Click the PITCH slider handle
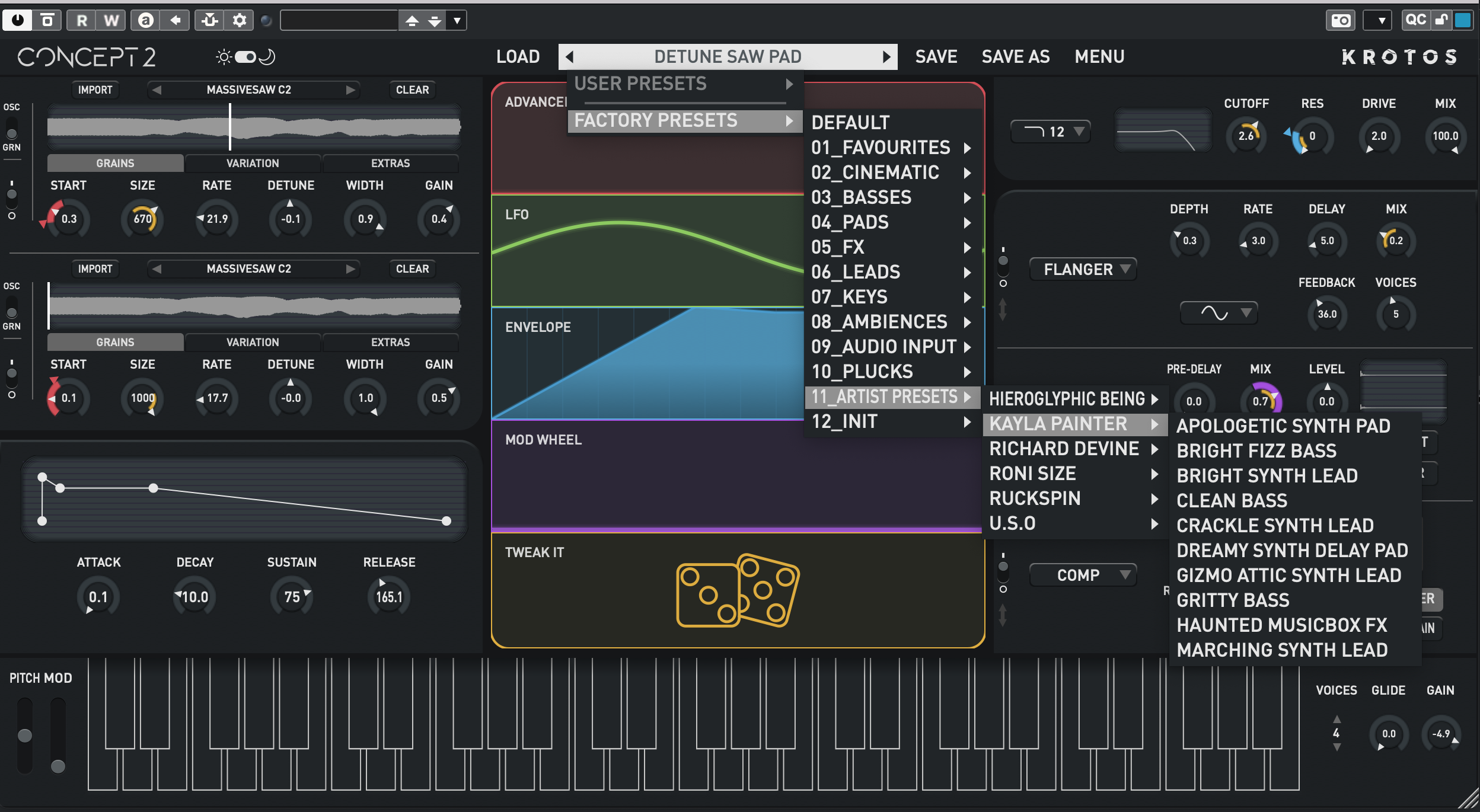Screen dimensions: 1480x812 pyautogui.click(x=24, y=736)
